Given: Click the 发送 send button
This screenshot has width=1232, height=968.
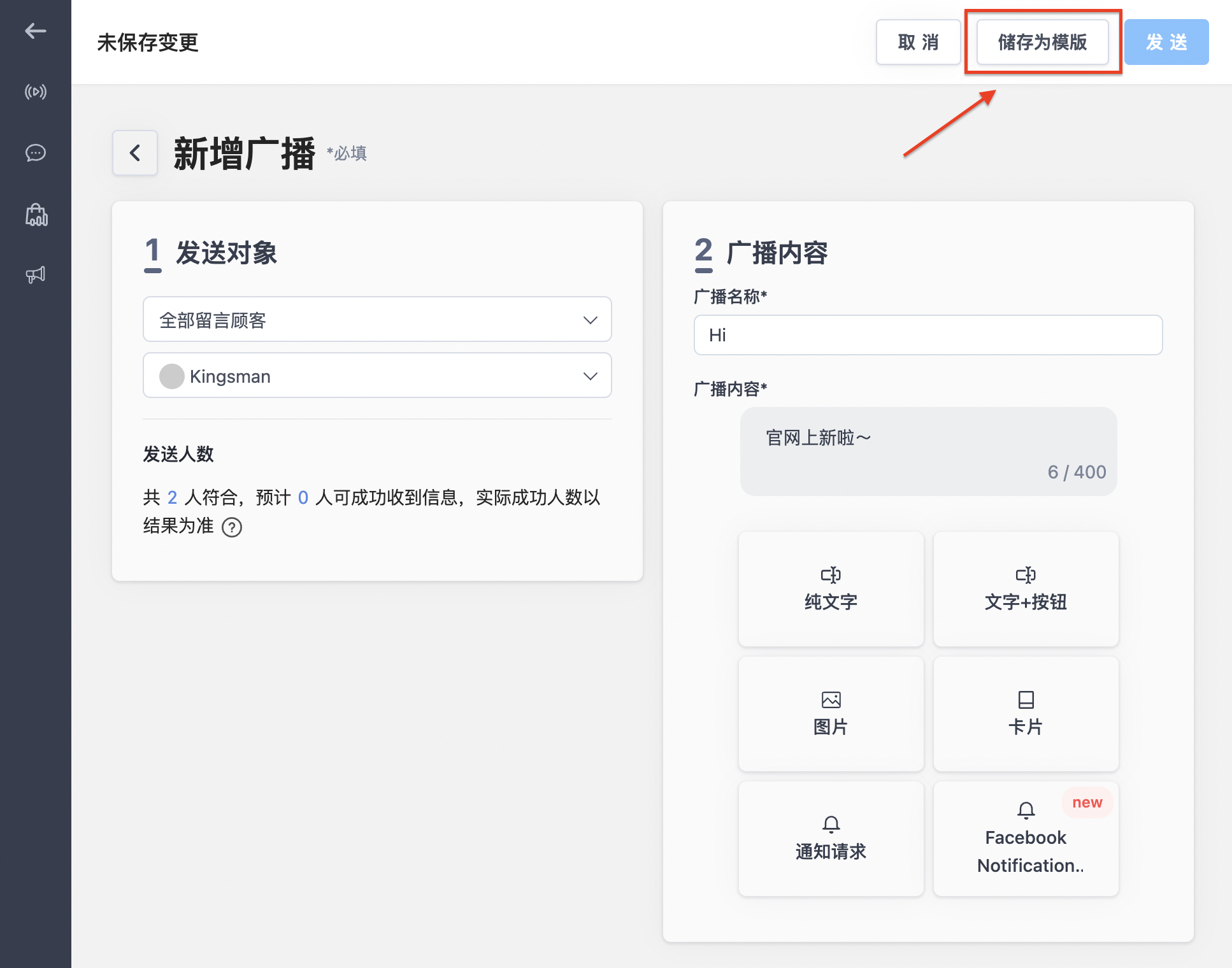Looking at the screenshot, I should tap(1166, 42).
